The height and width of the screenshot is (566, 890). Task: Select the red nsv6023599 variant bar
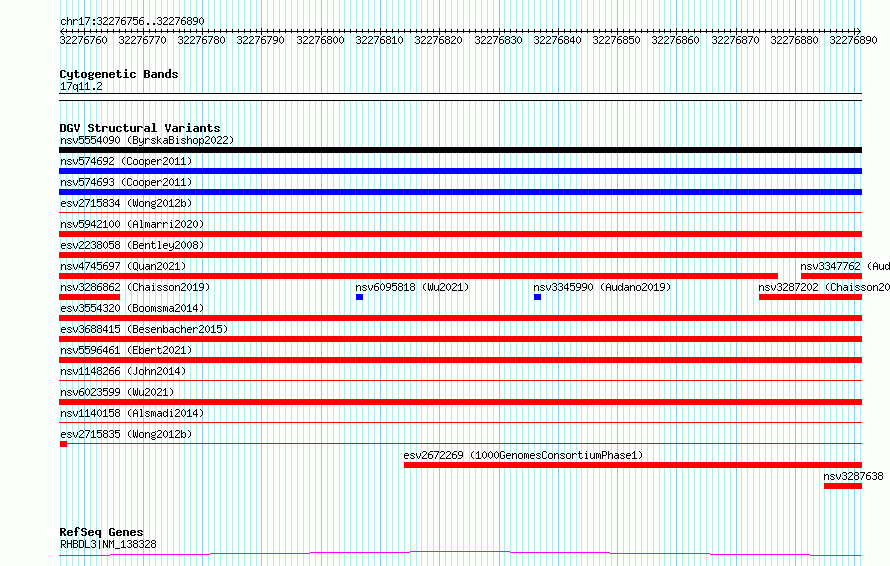pyautogui.click(x=460, y=402)
